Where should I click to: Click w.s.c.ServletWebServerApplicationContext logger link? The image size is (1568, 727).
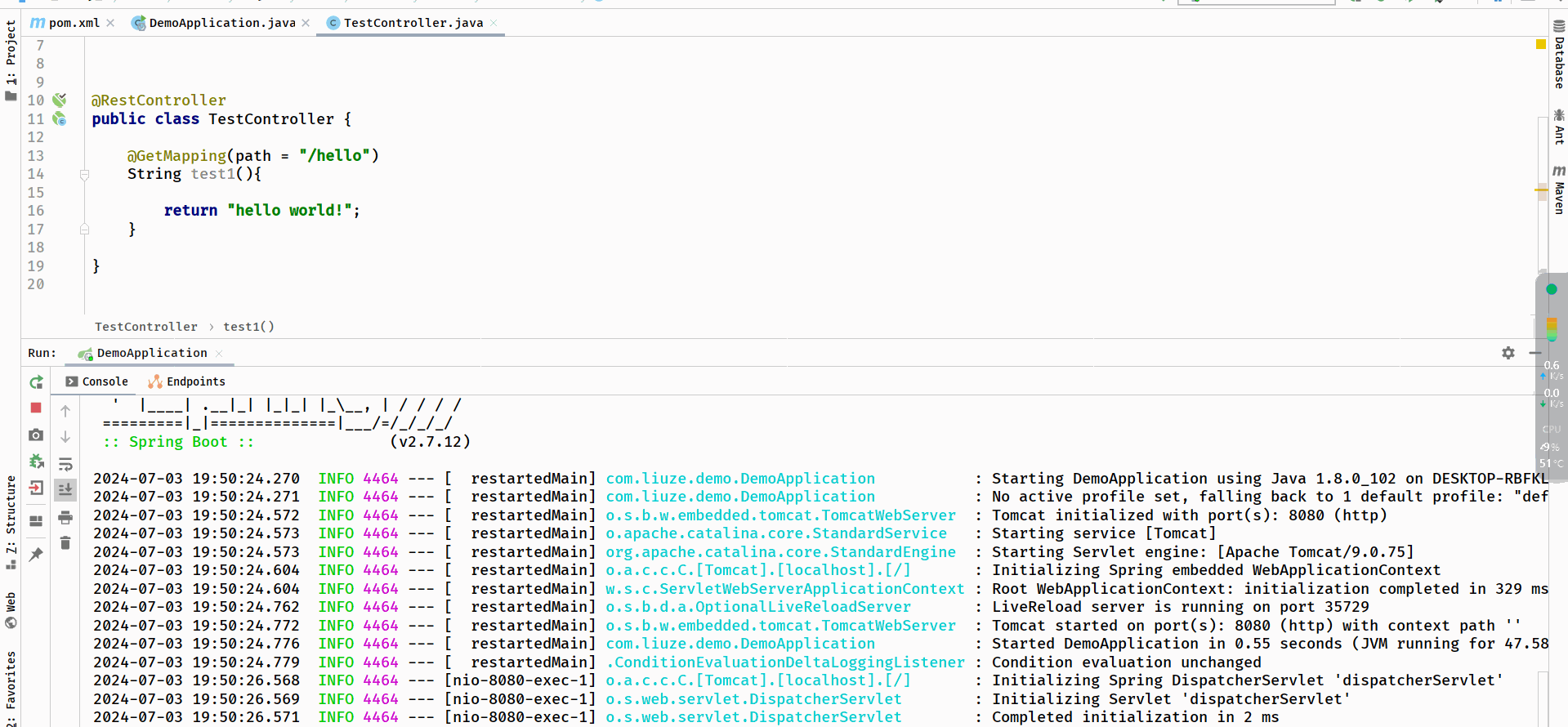click(x=785, y=589)
